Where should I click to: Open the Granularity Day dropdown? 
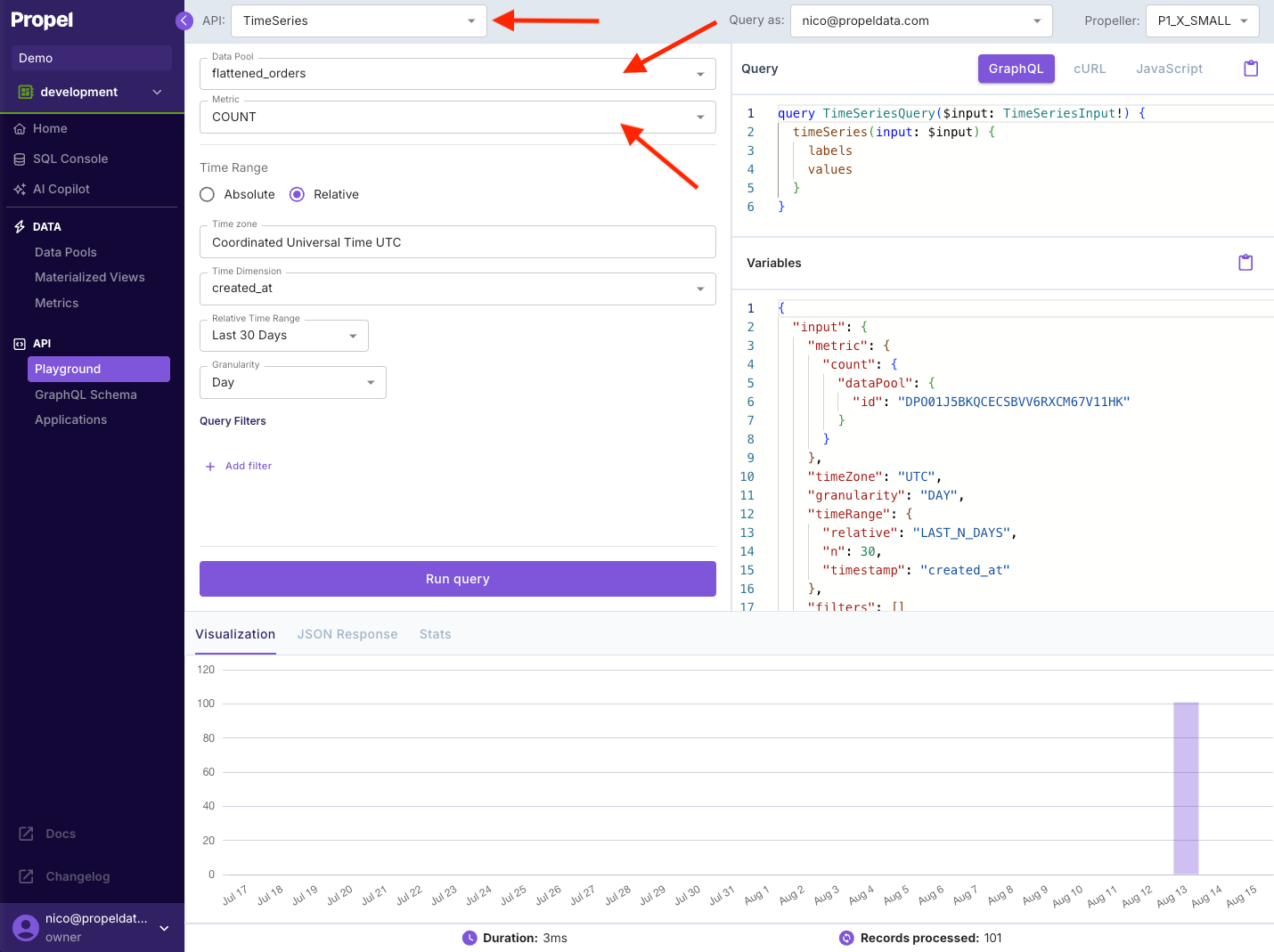[x=293, y=382]
